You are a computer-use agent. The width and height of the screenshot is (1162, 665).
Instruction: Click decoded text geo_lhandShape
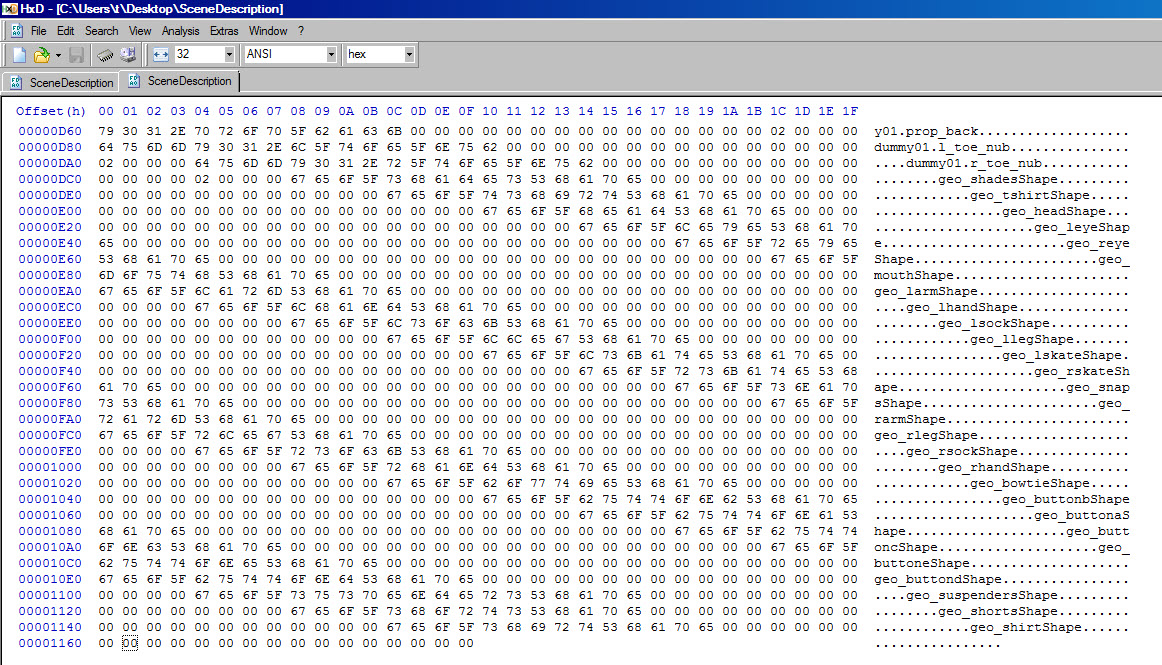(962, 308)
